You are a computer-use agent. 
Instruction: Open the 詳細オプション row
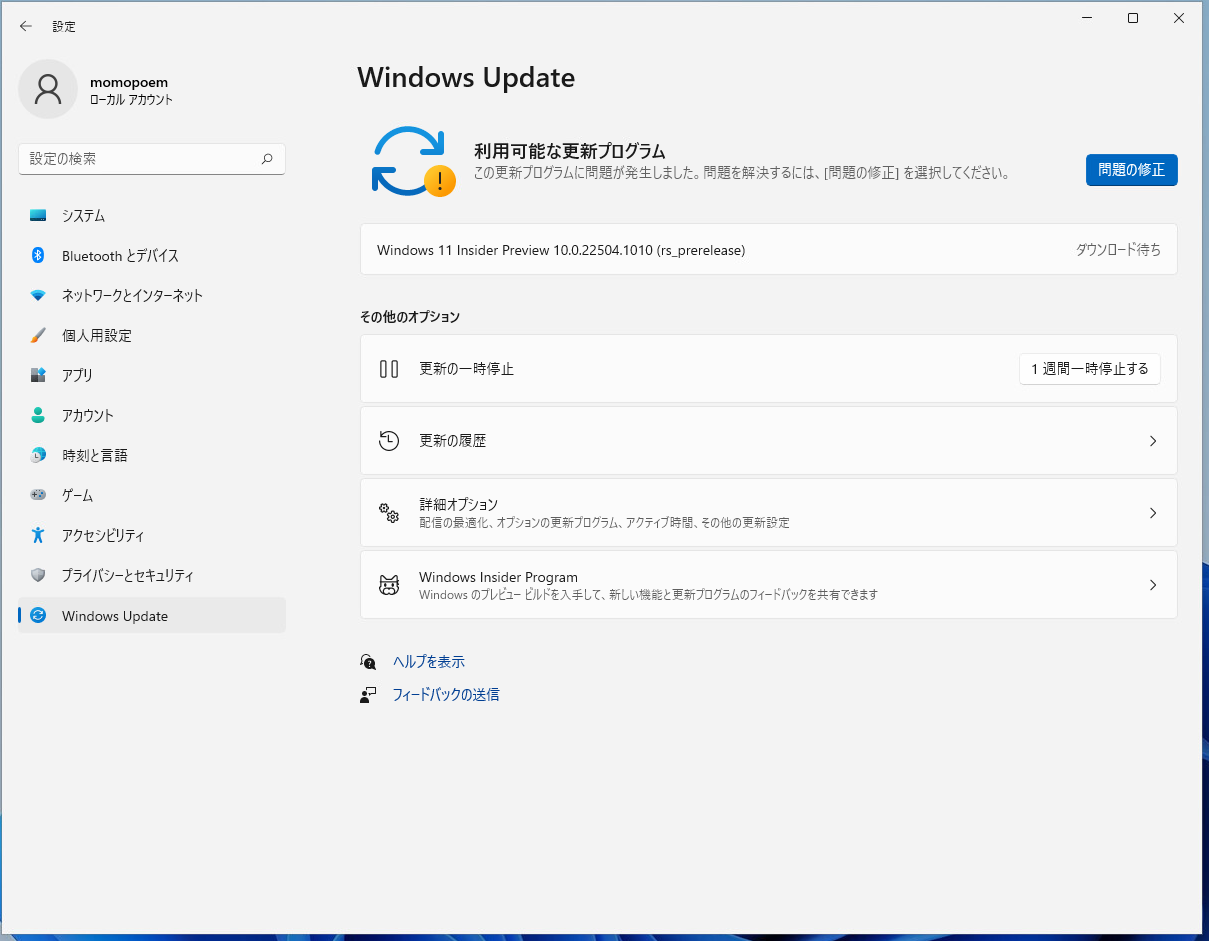(768, 513)
